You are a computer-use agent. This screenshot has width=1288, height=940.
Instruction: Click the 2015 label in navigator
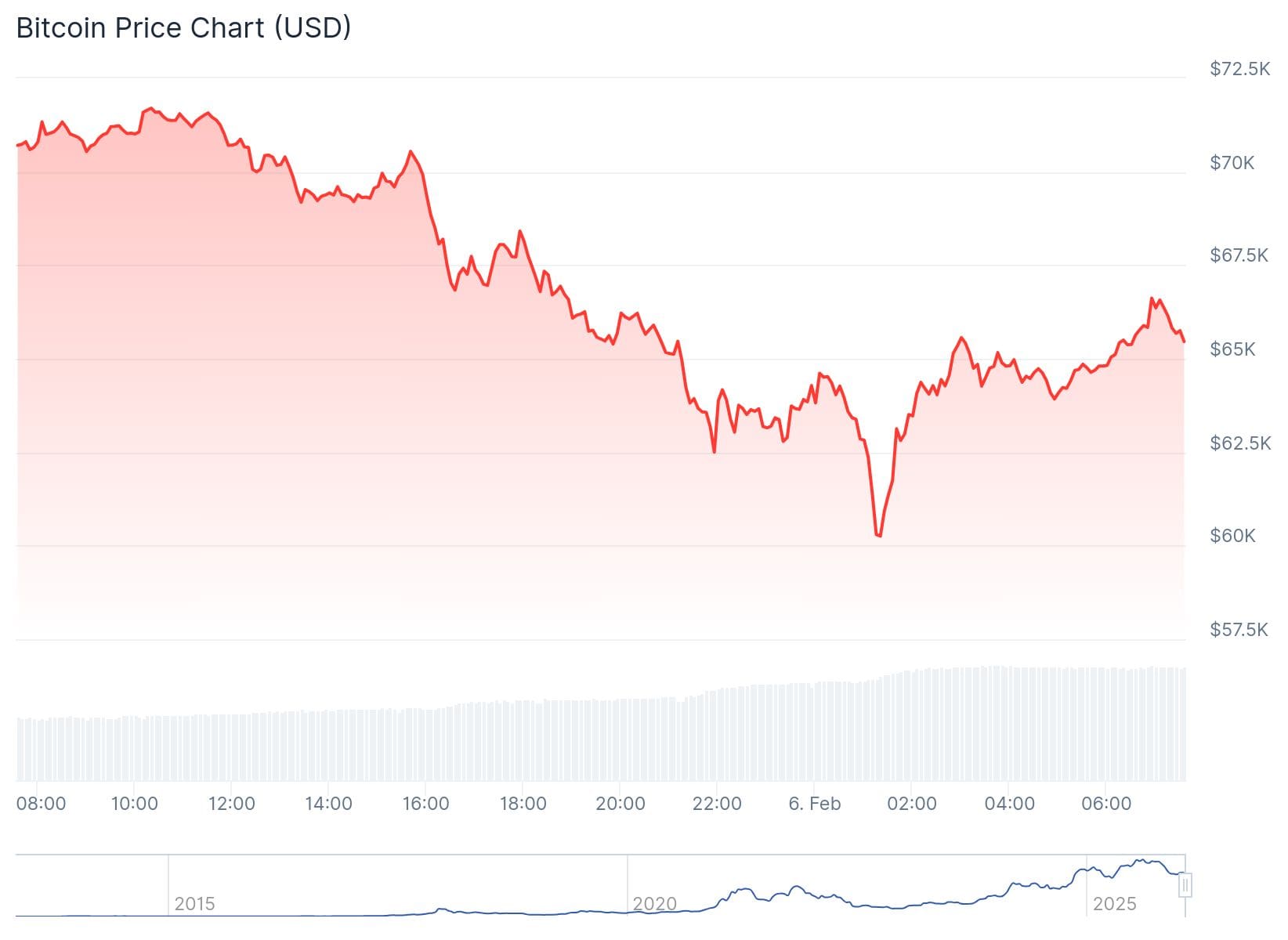[194, 904]
